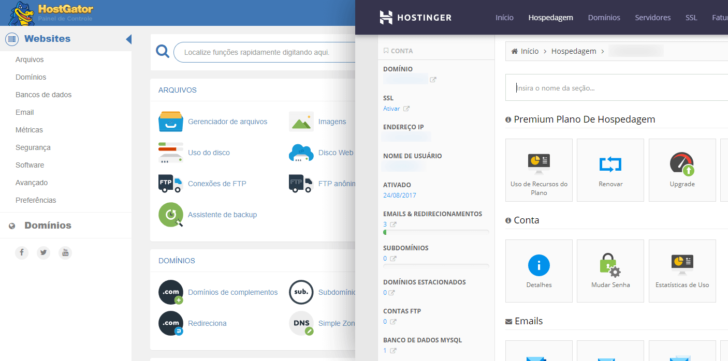Select Bancos de dados in sidebar
The image size is (728, 361).
(43, 95)
